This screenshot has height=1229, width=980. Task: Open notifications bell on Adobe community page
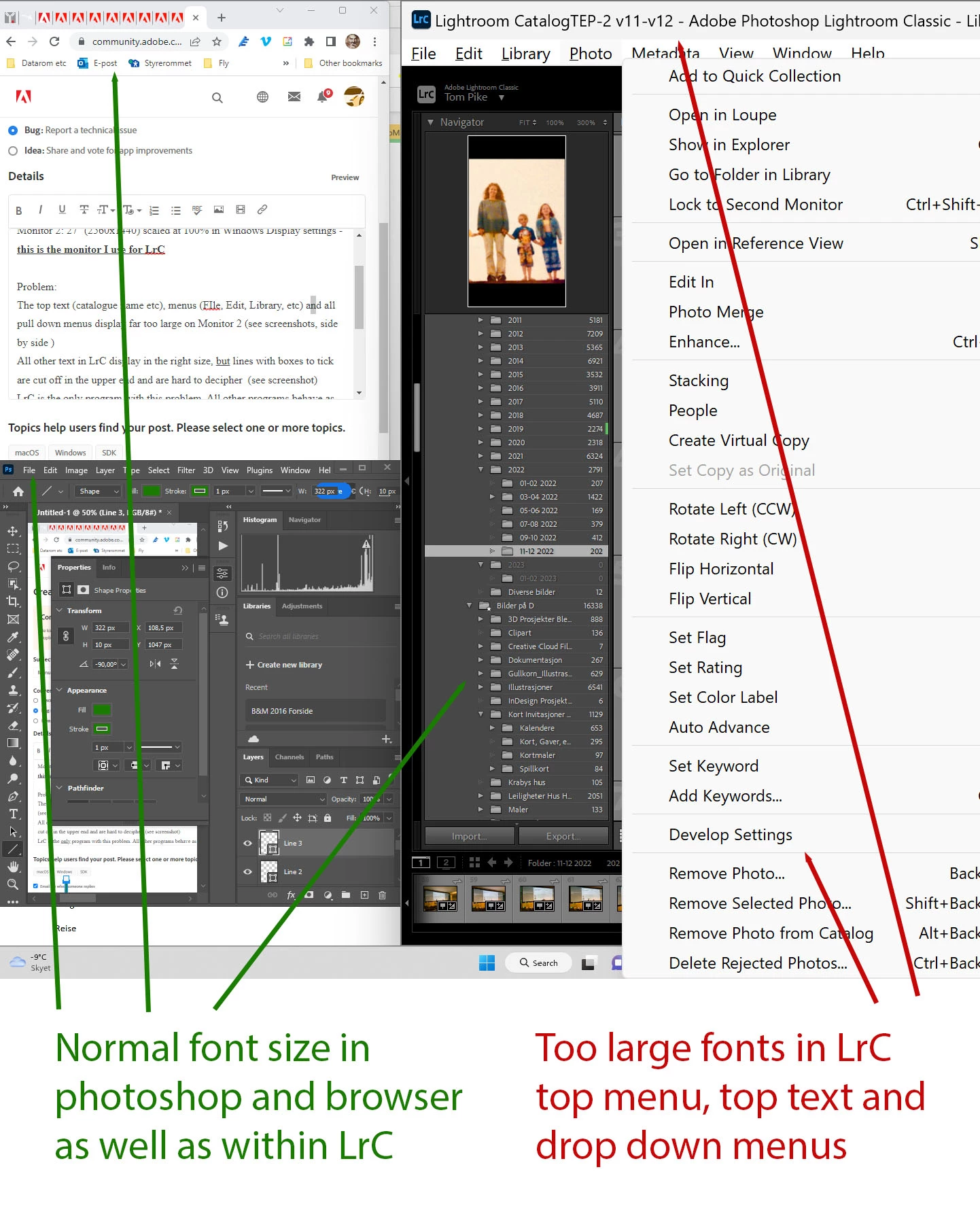coord(323,97)
